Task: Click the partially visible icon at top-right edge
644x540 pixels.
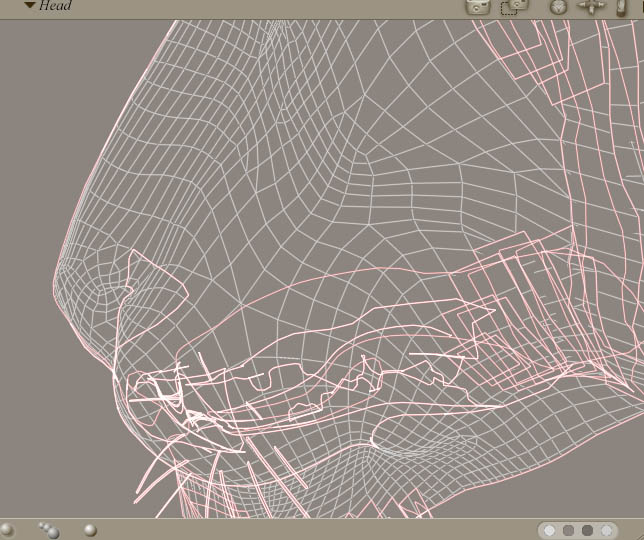Action: (622, 6)
